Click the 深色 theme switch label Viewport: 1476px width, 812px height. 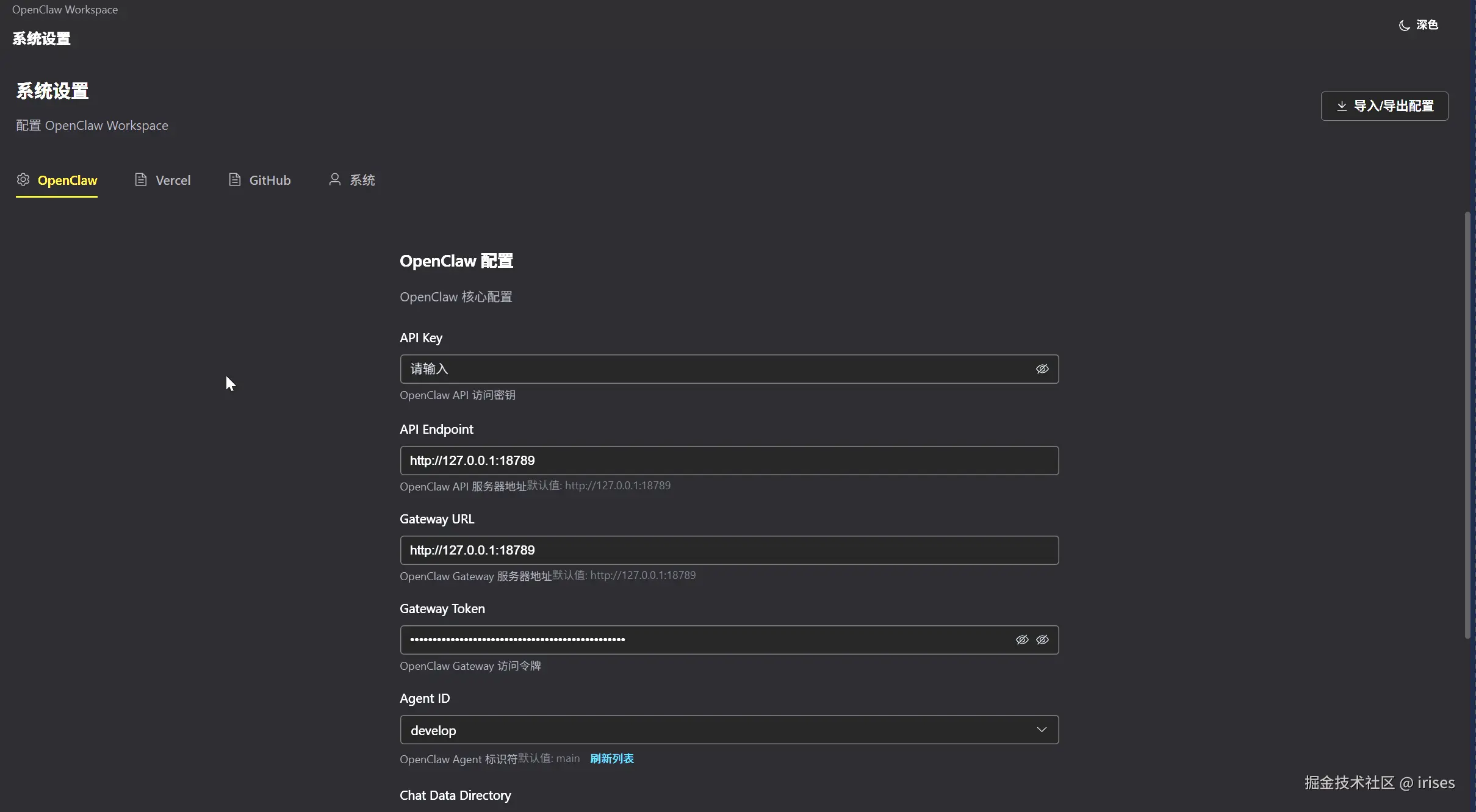[1427, 25]
